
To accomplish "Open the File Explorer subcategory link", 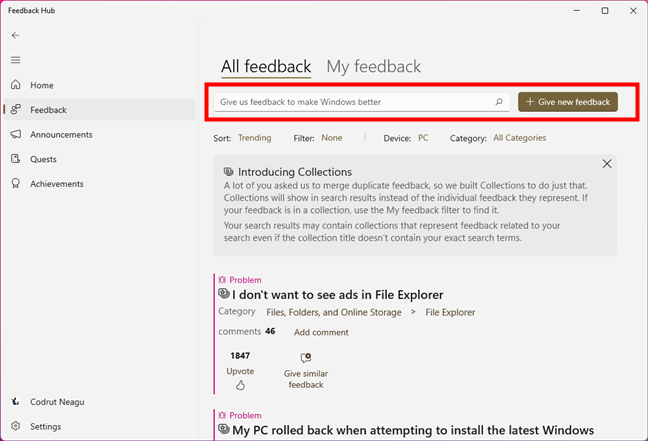I will (450, 312).
